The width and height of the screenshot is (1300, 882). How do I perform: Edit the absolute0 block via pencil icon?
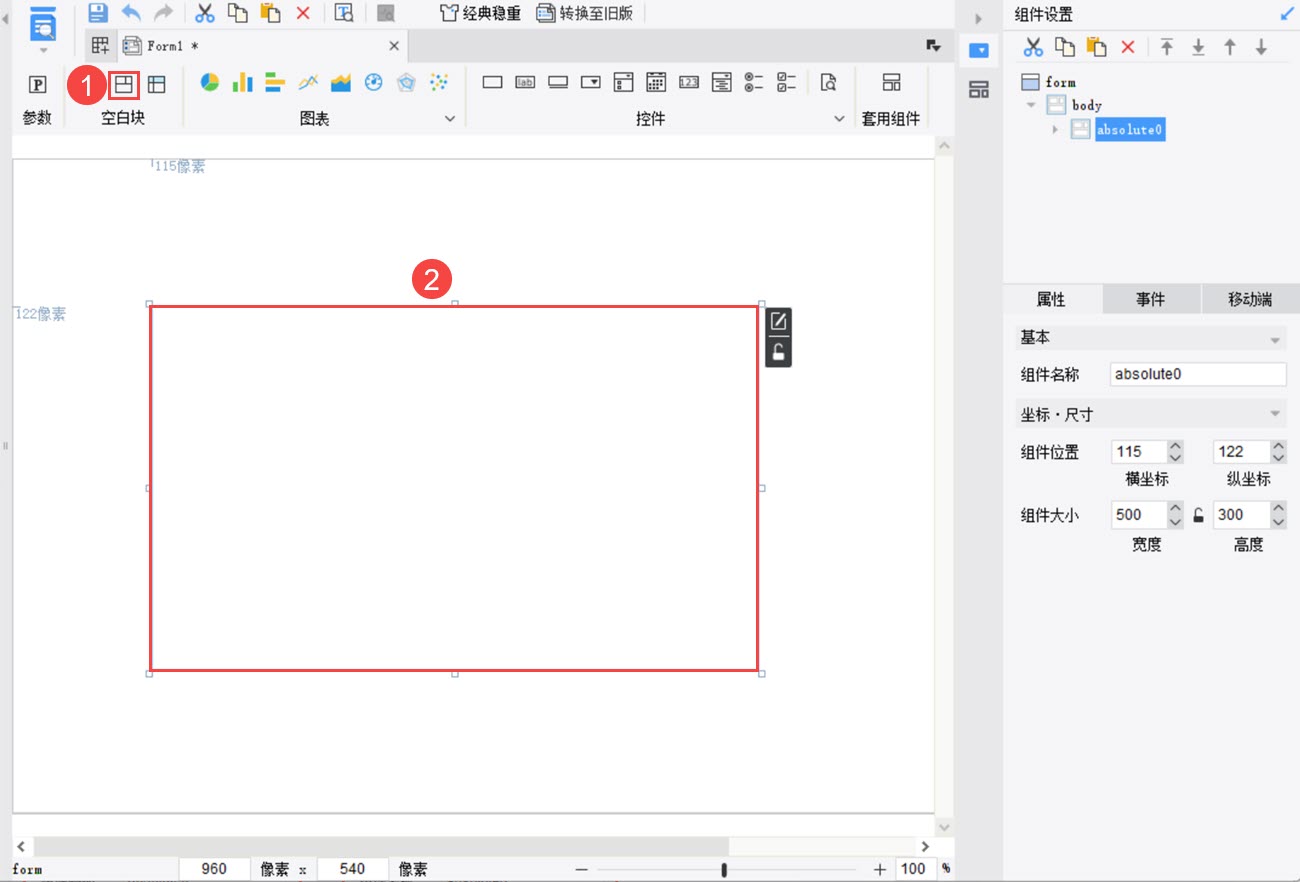pyautogui.click(x=779, y=322)
